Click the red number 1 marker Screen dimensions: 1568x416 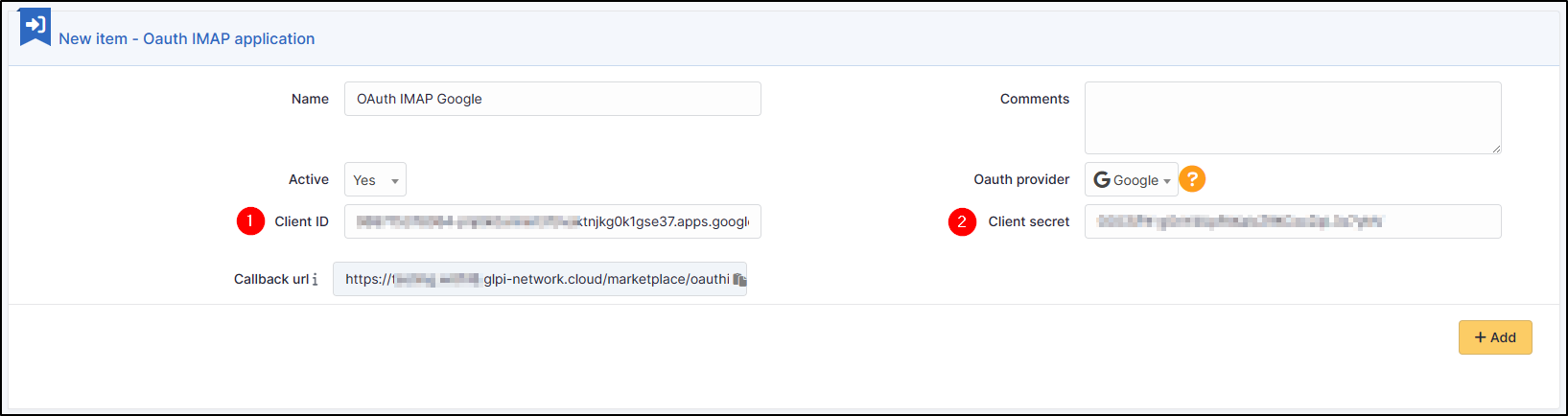[250, 221]
